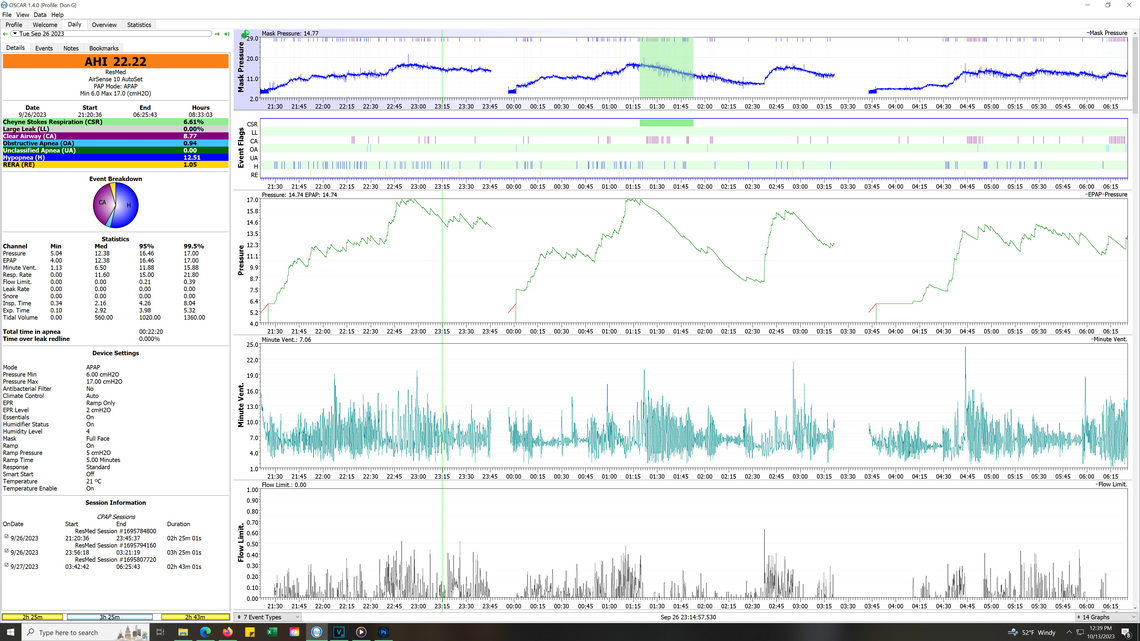Image resolution: width=1140 pixels, height=641 pixels.
Task: Click the 3h 25m blue session bar
Action: click(x=110, y=617)
